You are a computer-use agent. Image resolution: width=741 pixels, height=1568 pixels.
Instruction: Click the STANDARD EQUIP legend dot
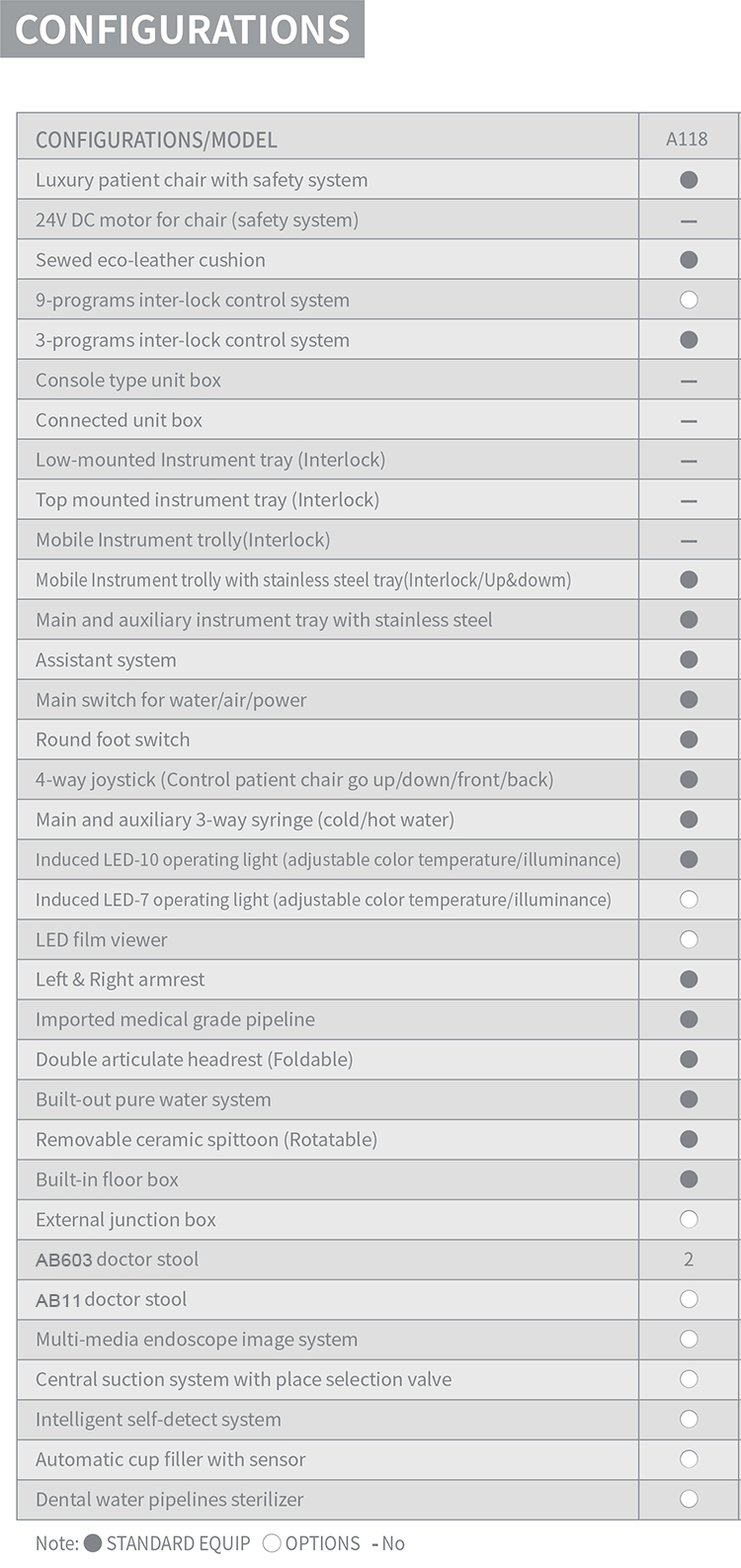[x=93, y=1543]
